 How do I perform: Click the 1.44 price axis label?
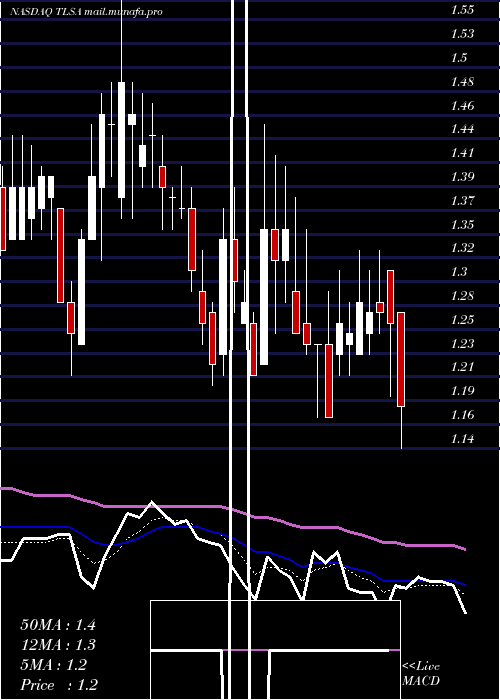(462, 129)
